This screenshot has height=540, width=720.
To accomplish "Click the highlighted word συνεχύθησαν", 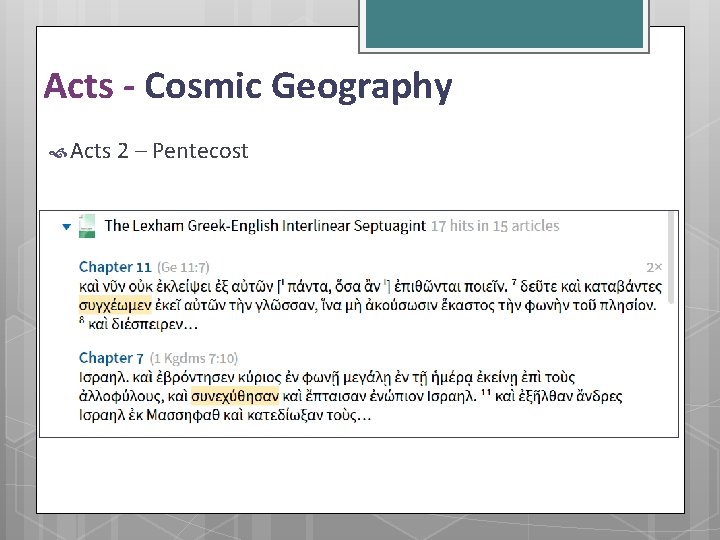I will (x=235, y=396).
